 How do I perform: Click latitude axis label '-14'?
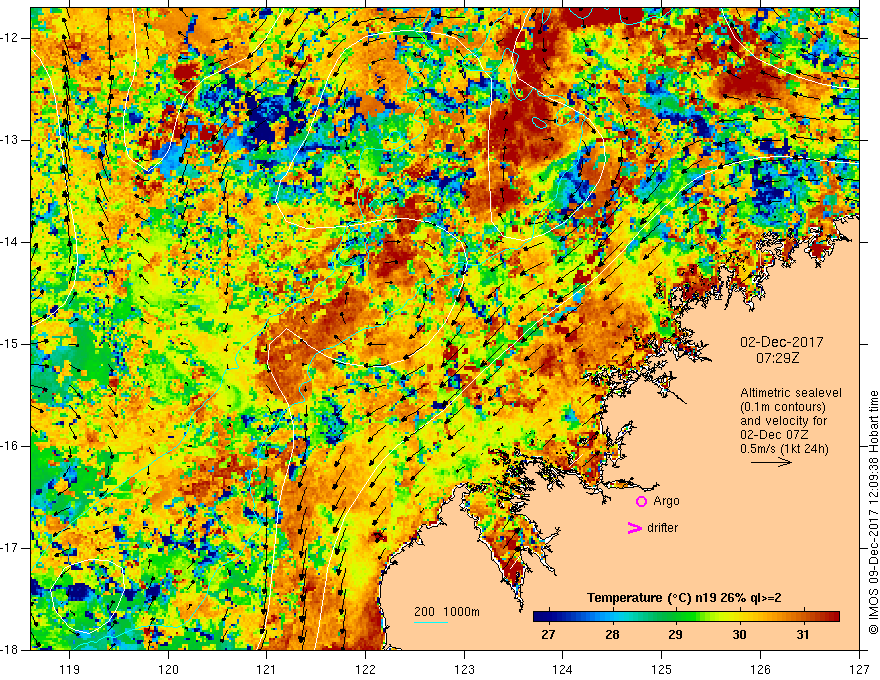[x=10, y=242]
